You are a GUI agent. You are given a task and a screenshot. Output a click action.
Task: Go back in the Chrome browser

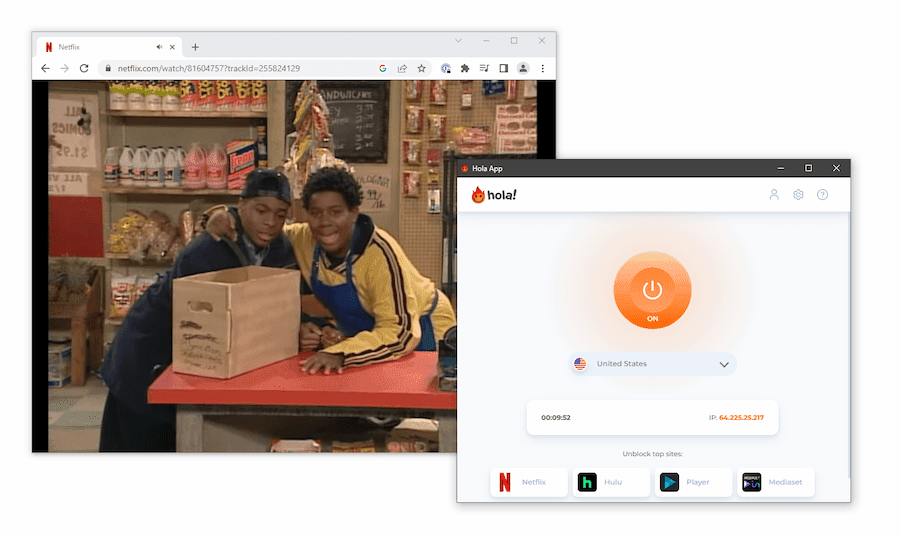[x=45, y=68]
